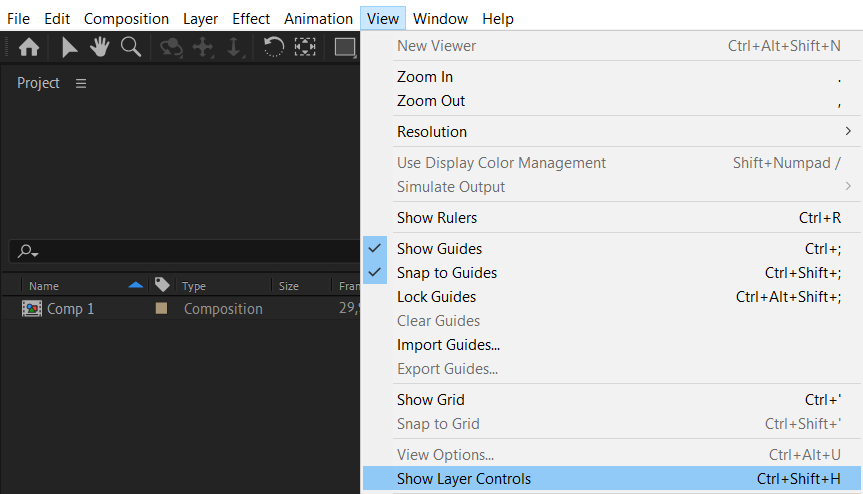
Task: Choose Zoom In from View menu
Action: (x=424, y=77)
